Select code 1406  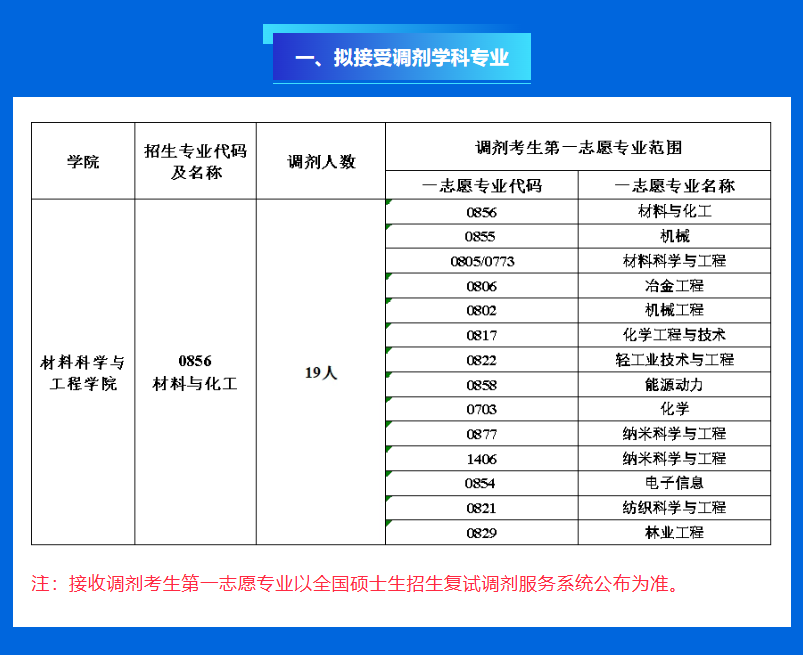pos(482,459)
